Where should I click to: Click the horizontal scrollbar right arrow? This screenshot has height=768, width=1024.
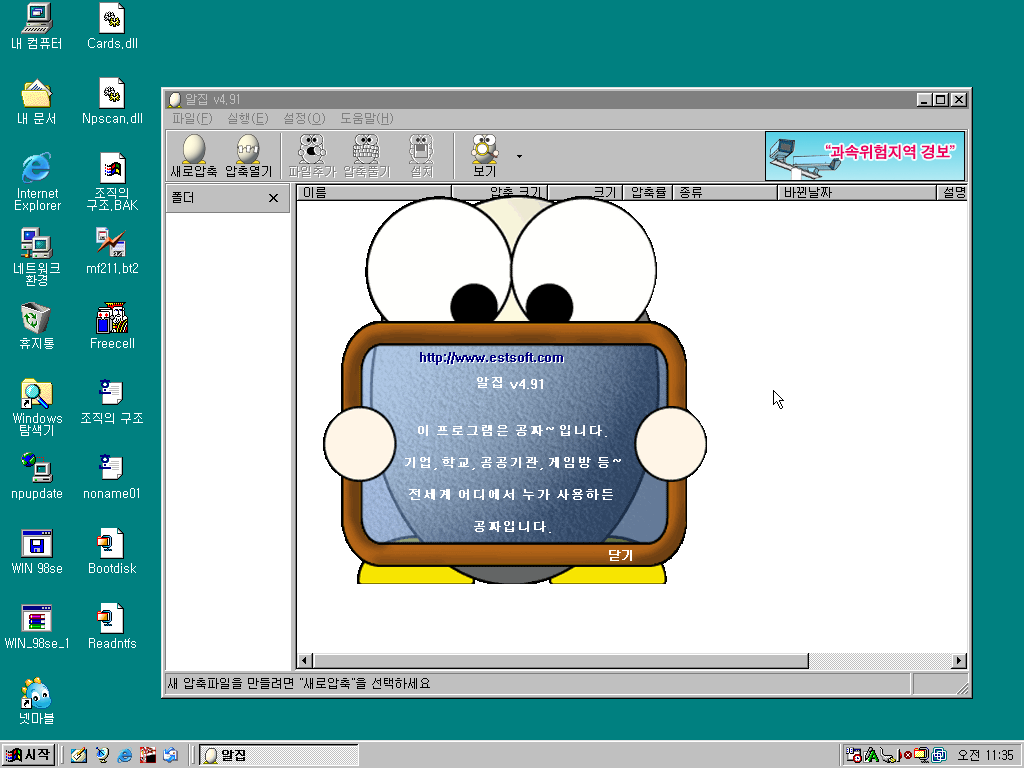(x=959, y=660)
